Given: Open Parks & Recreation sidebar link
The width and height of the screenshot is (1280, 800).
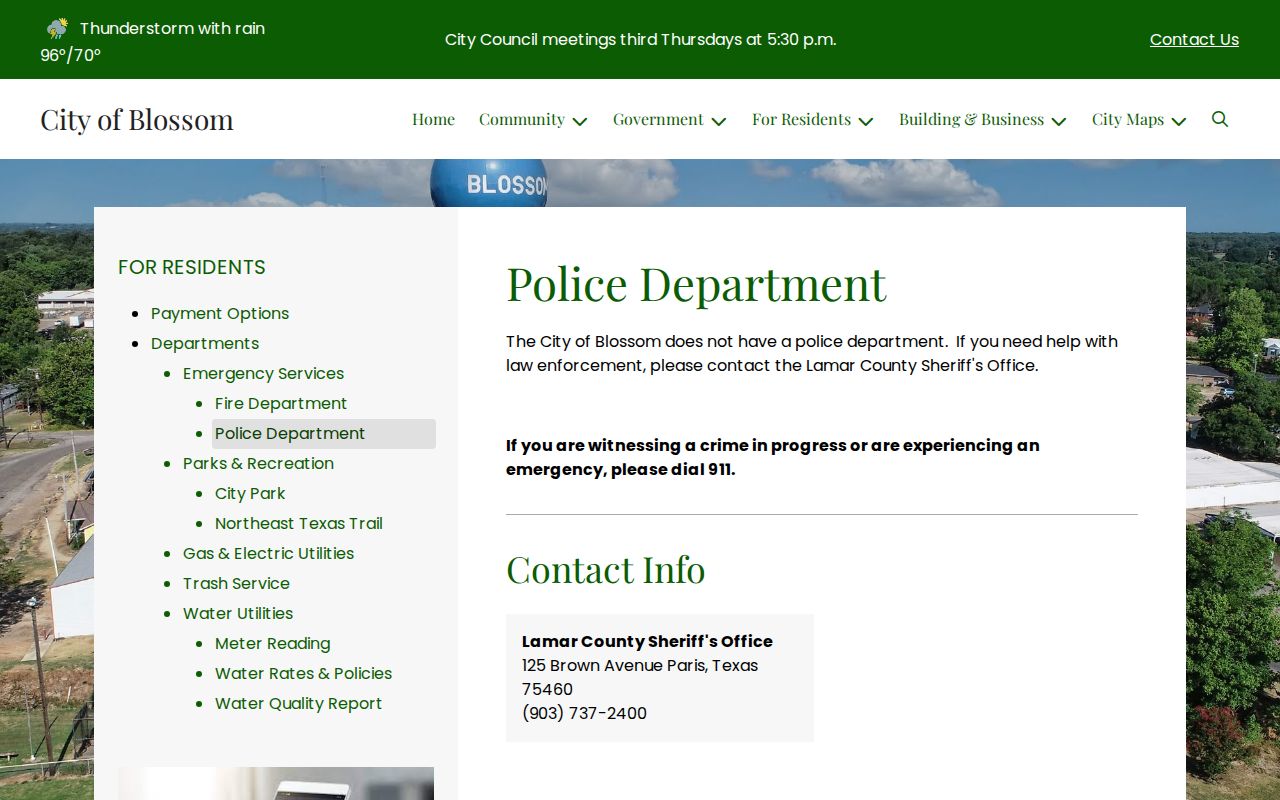Looking at the screenshot, I should [x=258, y=463].
